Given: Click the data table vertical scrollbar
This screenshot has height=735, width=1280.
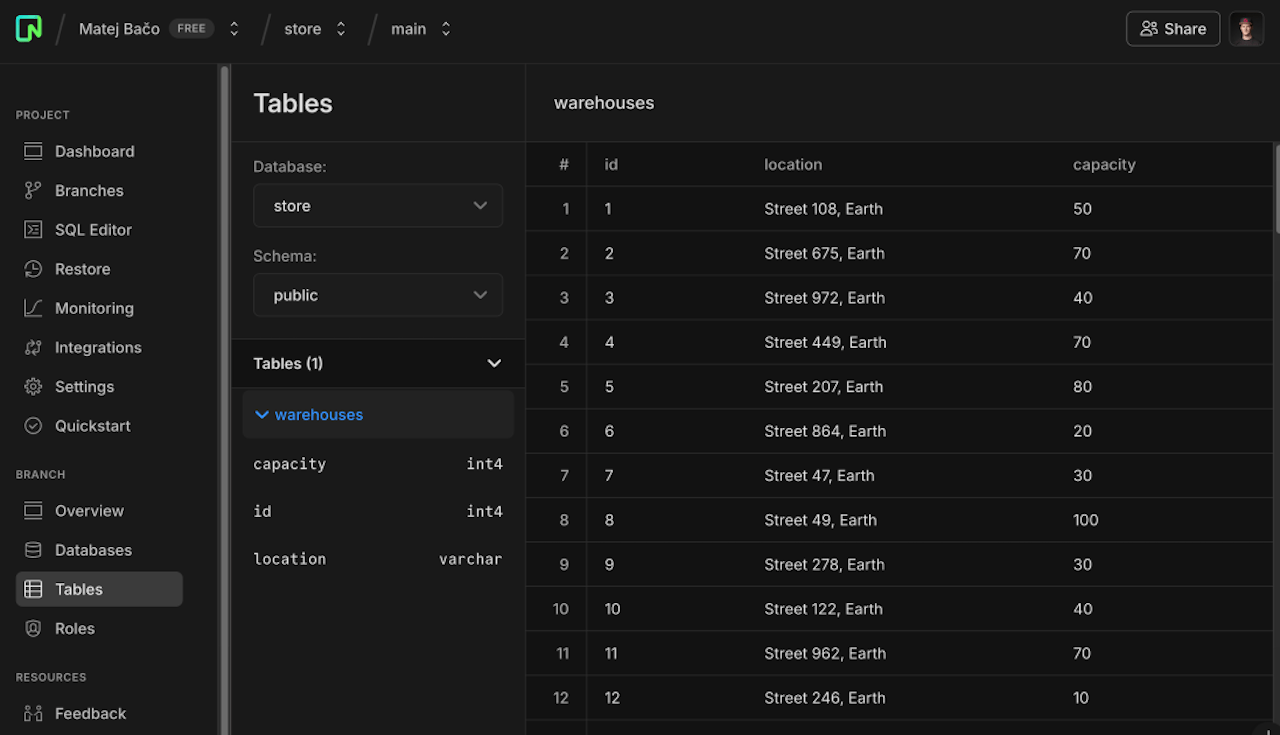Looking at the screenshot, I should [x=1276, y=190].
